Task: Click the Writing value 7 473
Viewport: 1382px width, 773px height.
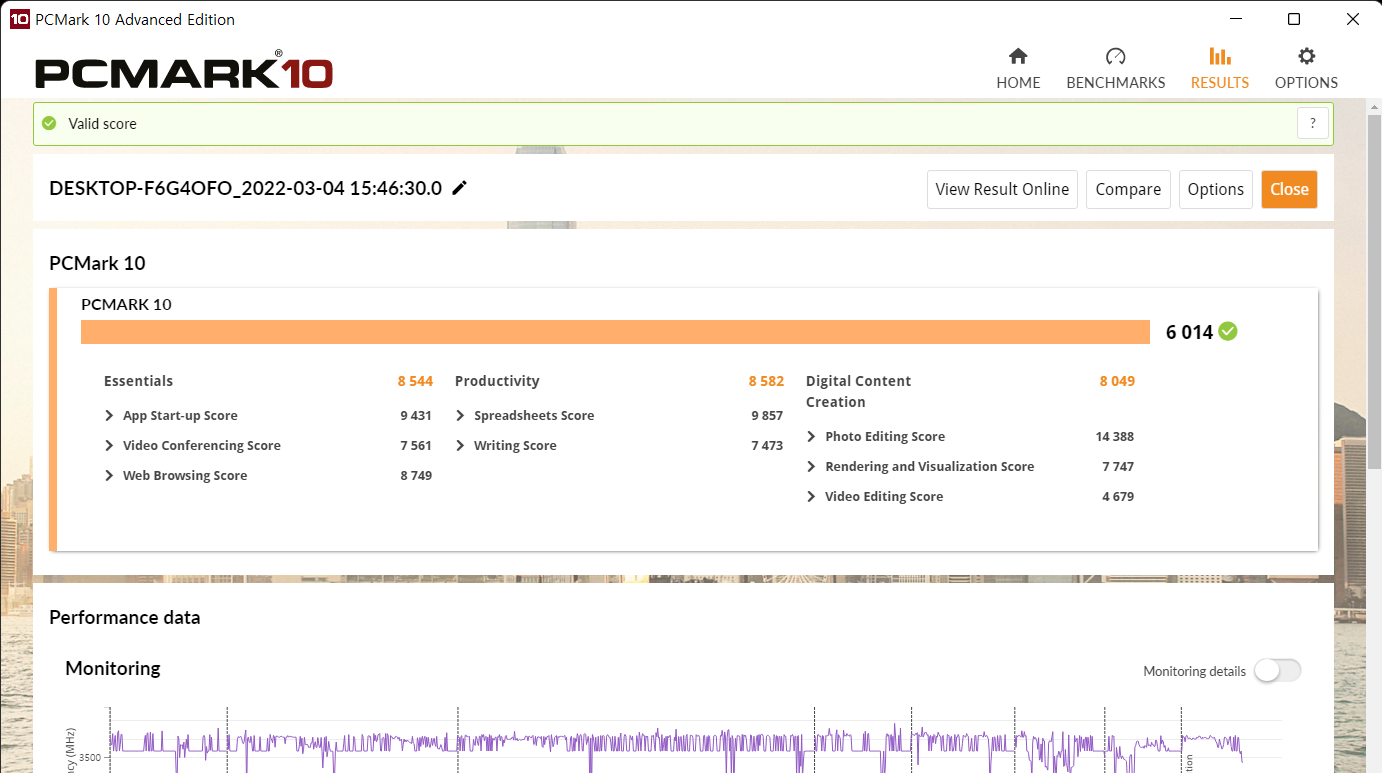Action: 767,446
